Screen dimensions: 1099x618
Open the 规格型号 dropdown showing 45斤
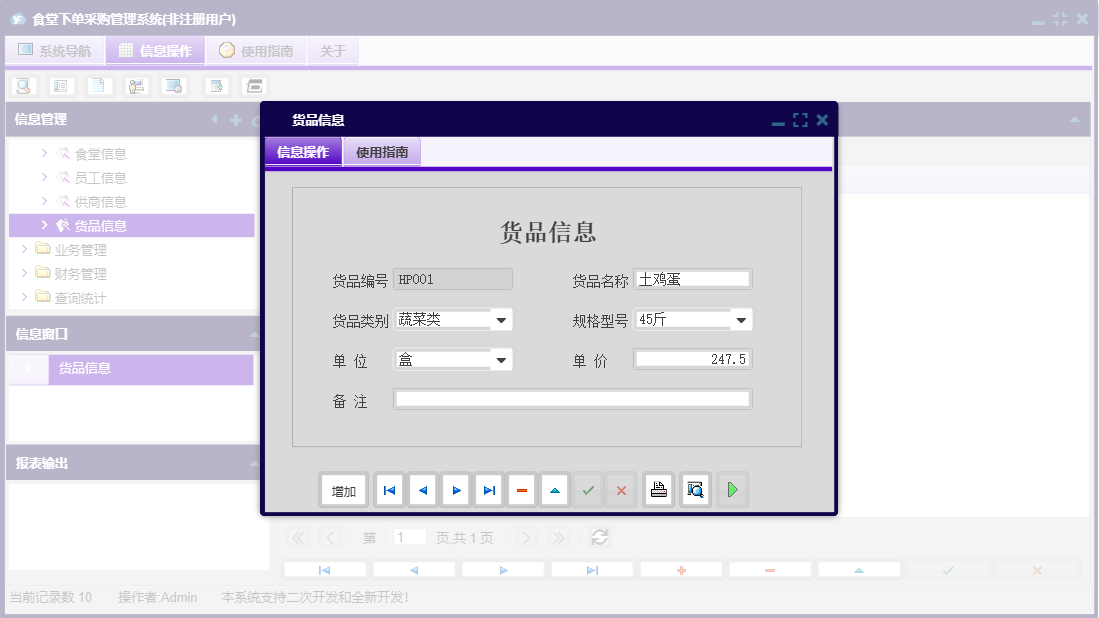[741, 318]
